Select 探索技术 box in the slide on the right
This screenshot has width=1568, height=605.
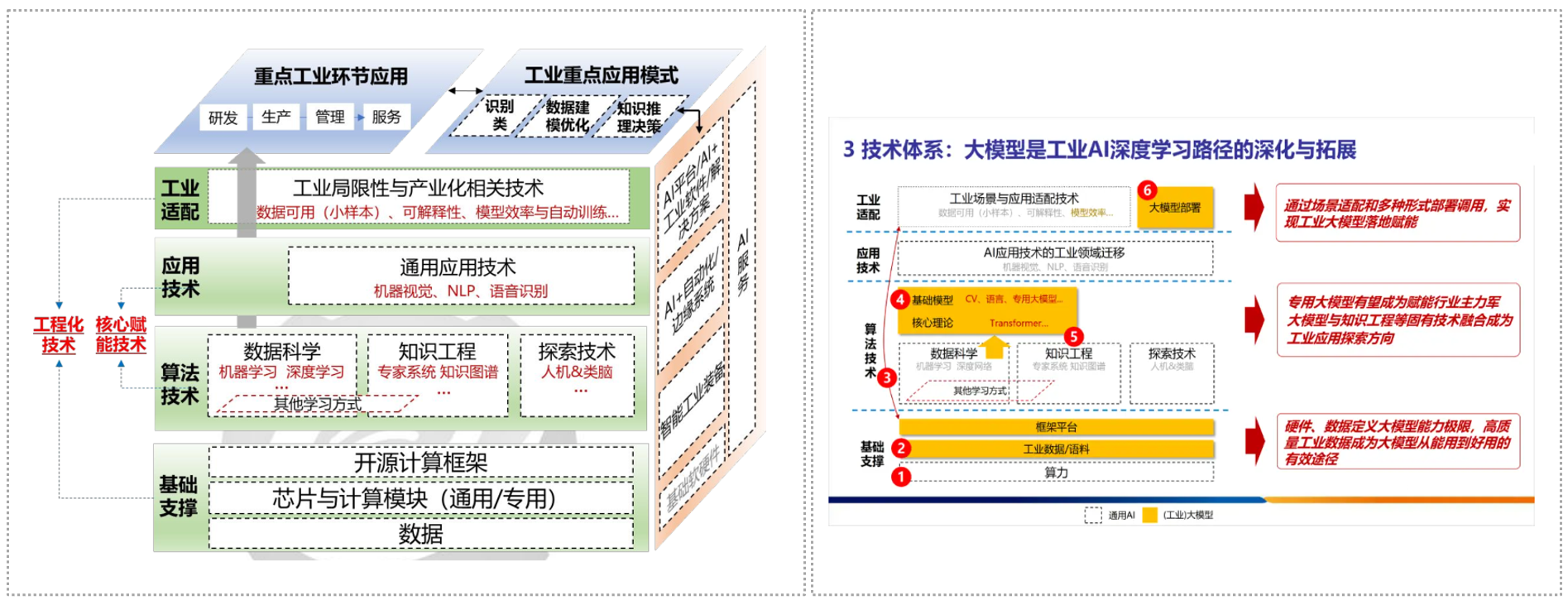[x=1172, y=372]
